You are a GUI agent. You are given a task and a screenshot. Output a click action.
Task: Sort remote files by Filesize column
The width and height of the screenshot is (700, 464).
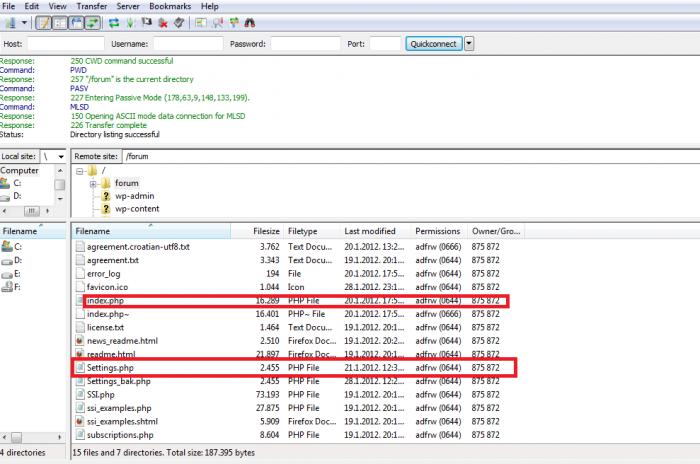pos(257,231)
